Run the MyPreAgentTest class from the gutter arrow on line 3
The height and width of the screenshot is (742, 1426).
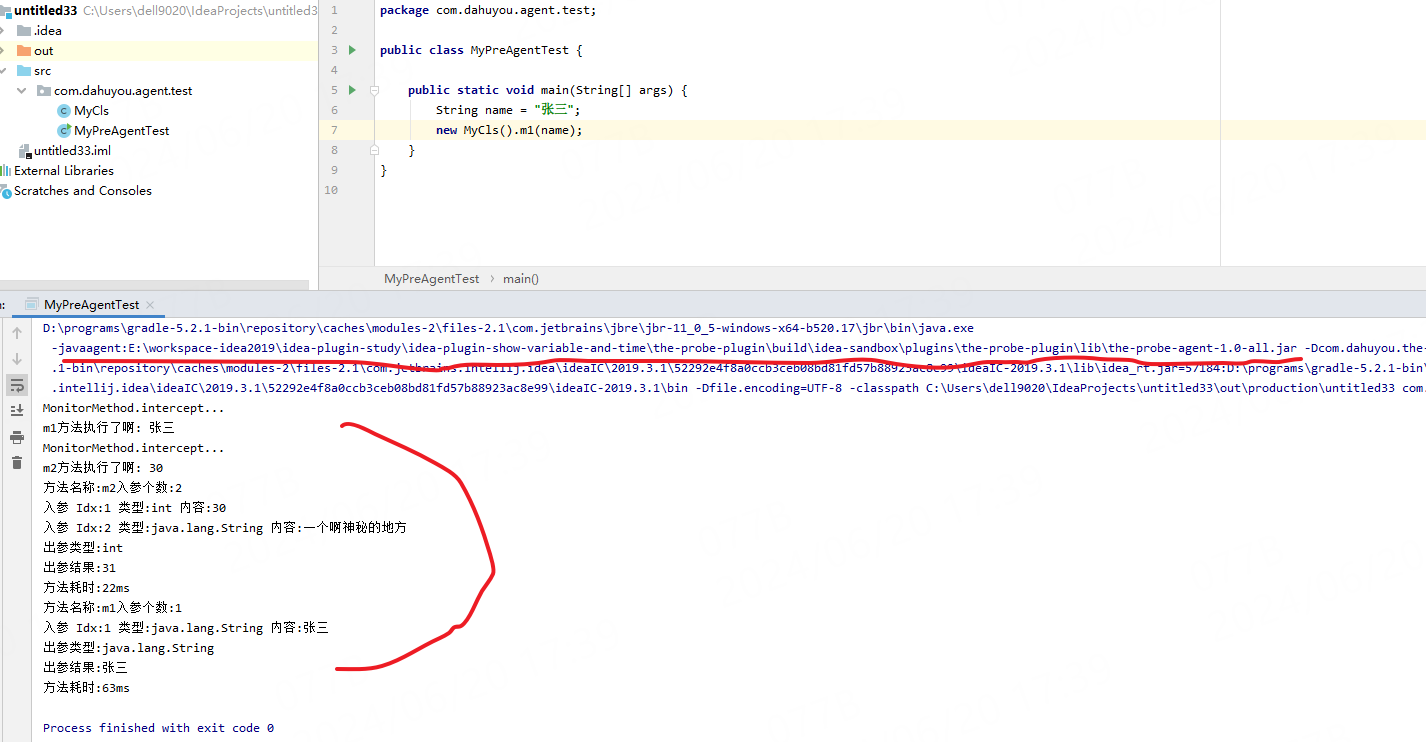[x=351, y=50]
